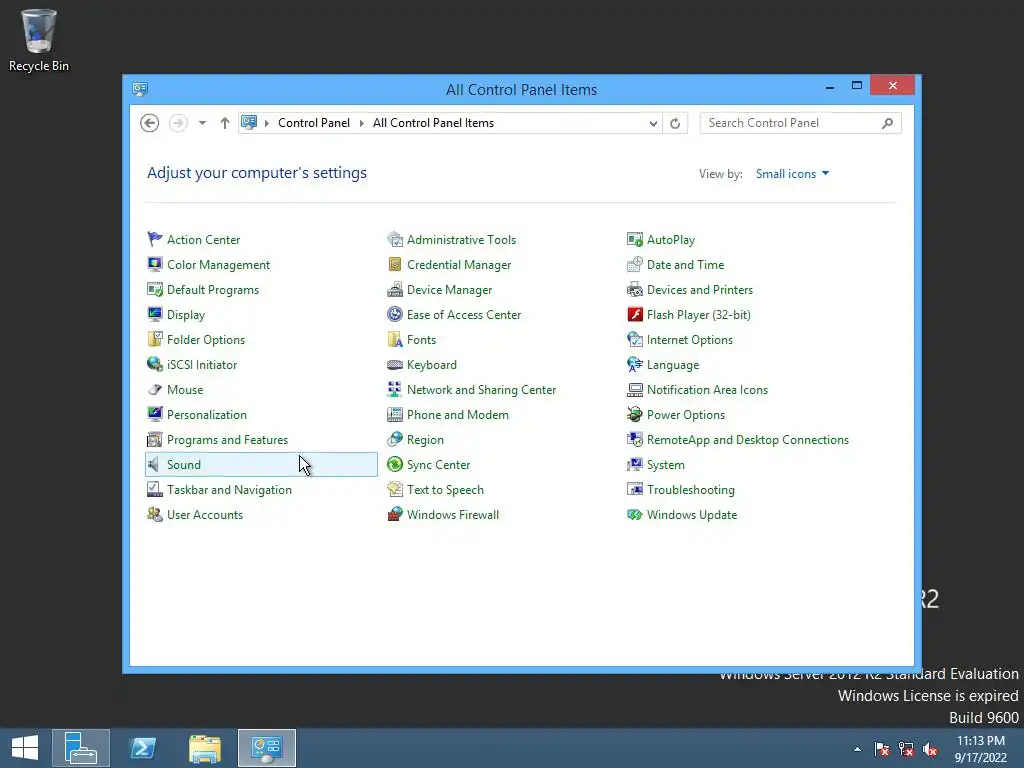Select the Recycle Bin desktop icon
Screen dimensions: 1024x768
click(39, 40)
